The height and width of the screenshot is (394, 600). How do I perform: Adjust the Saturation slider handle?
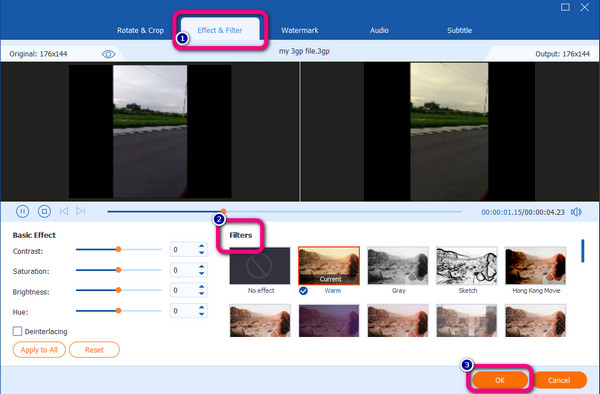[x=119, y=270]
